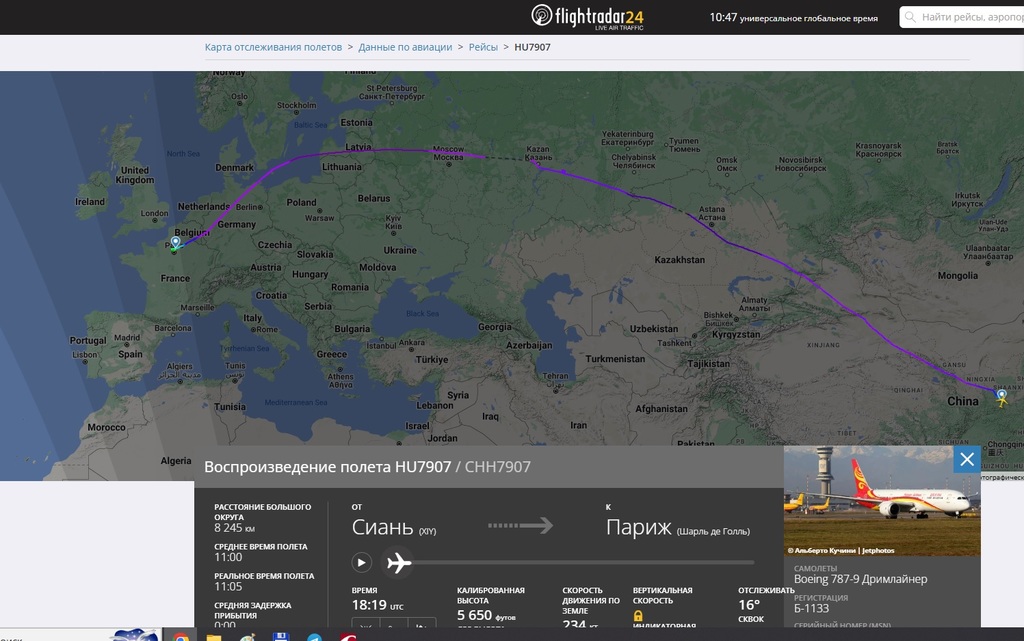The width and height of the screenshot is (1024, 641).
Task: Go to the 'Рейсы' breadcrumb link
Action: click(x=483, y=47)
